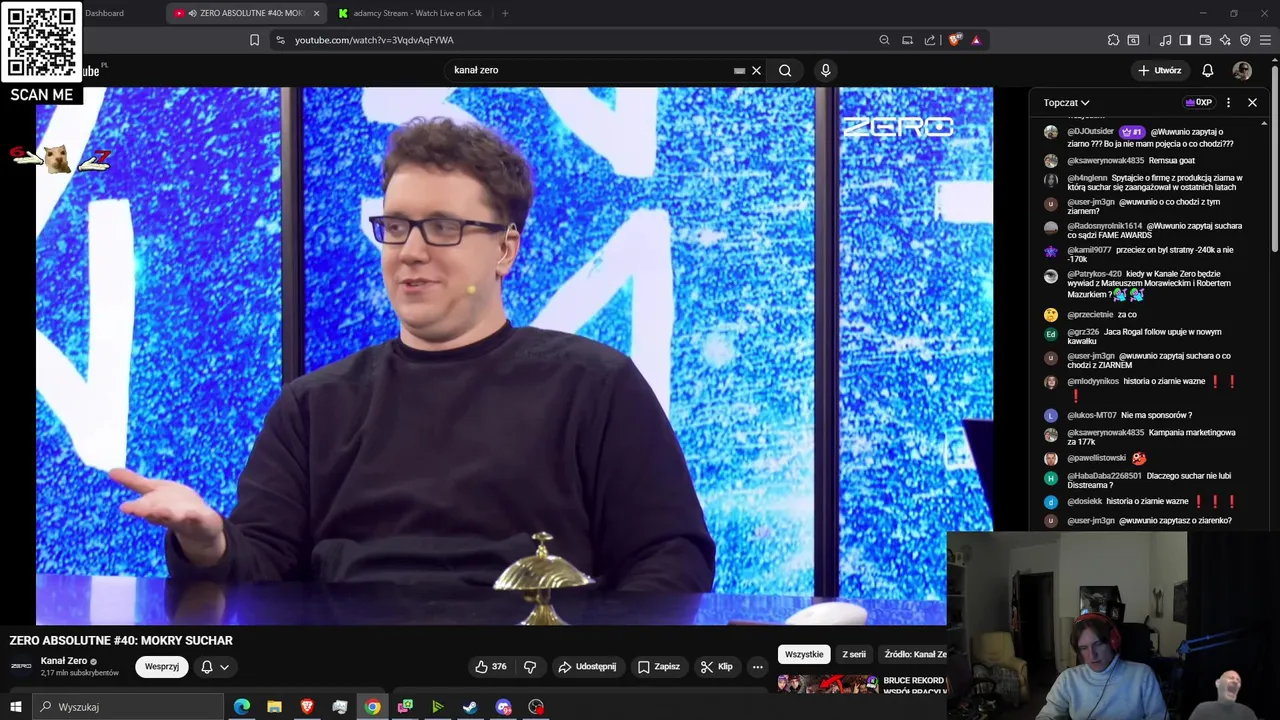The width and height of the screenshot is (1280, 720).
Task: Select the Wszystkie filter chip
Action: pos(804,654)
